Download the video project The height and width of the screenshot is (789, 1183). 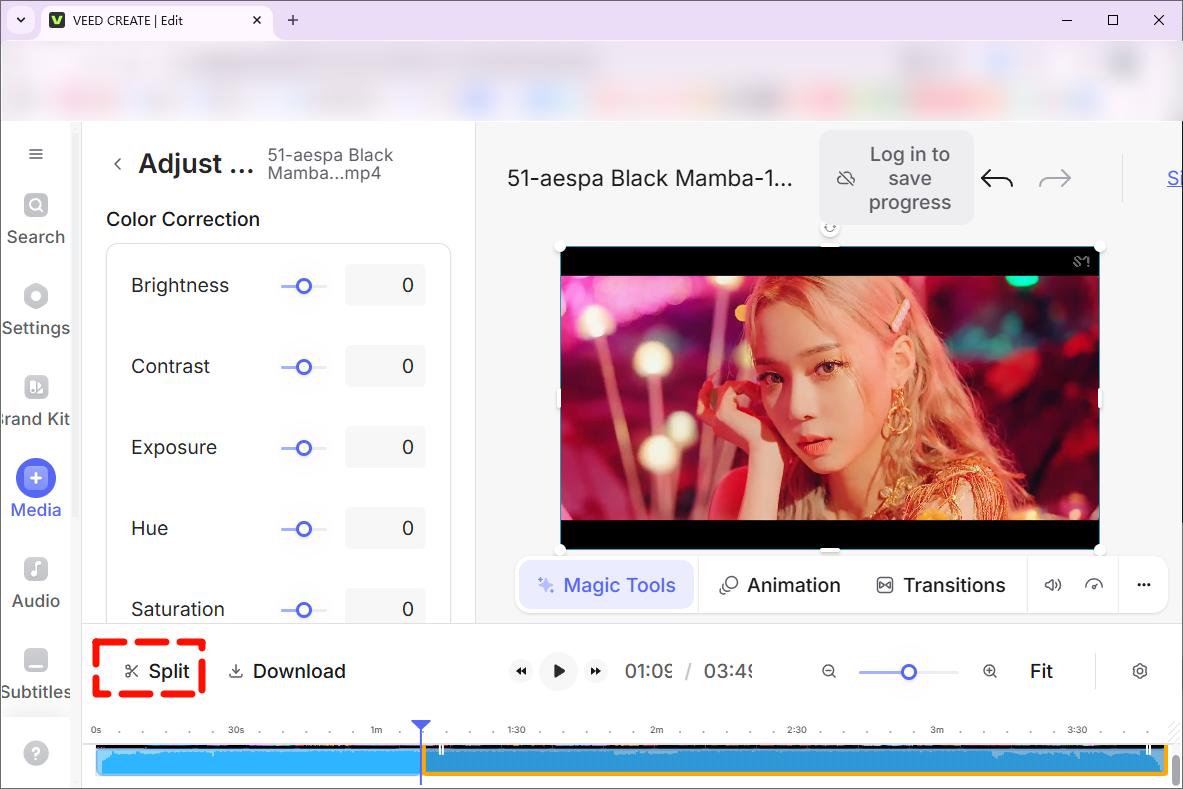tap(287, 671)
